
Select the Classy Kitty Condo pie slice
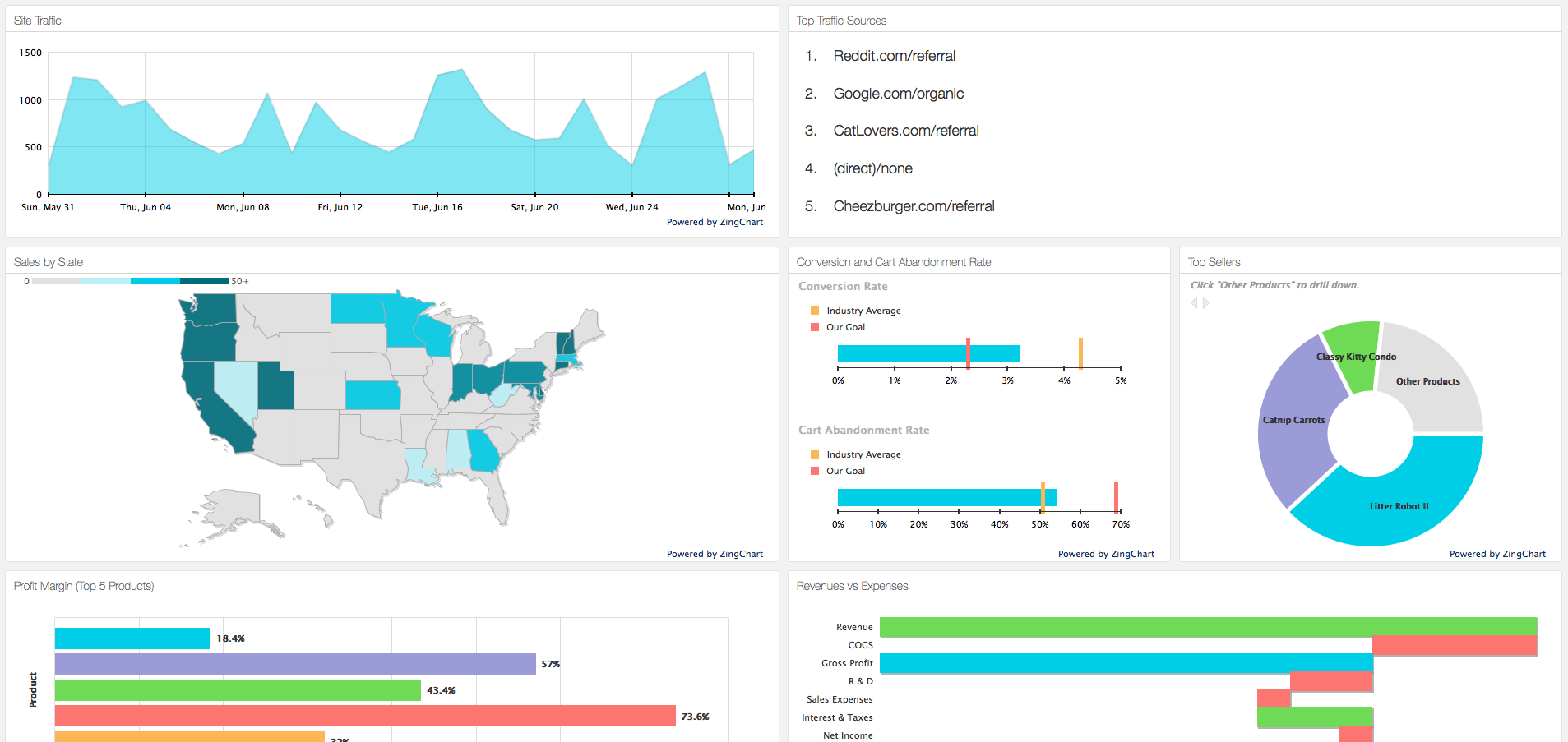[1354, 355]
